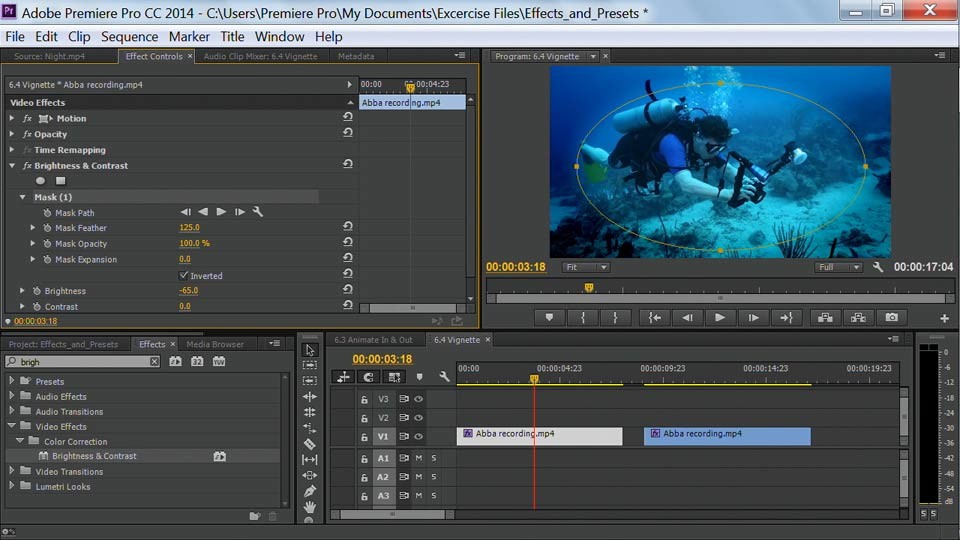Toggle Brightness animation stopwatch
Viewport: 960px width, 540px height.
tap(37, 291)
